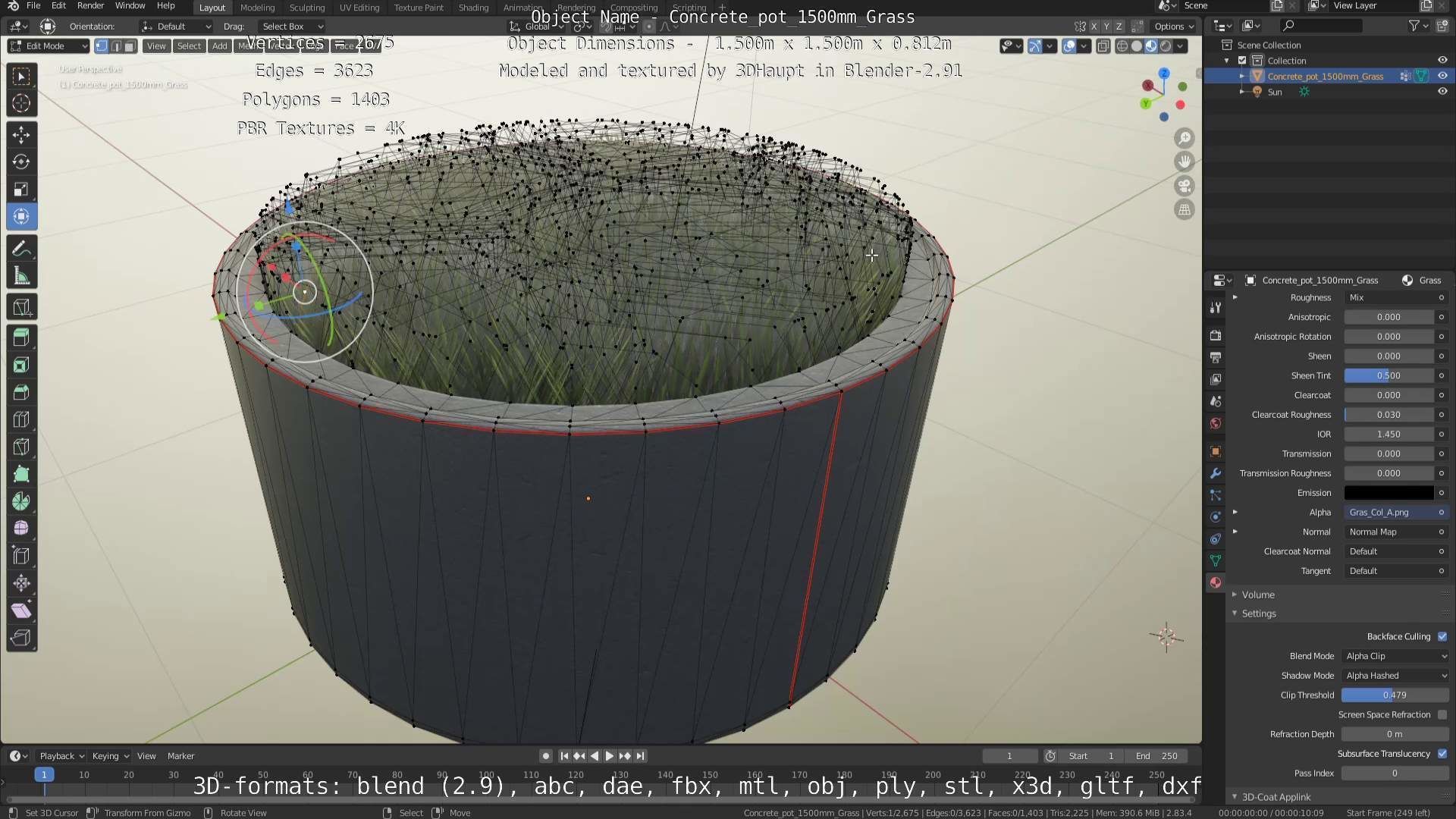1456x819 pixels.
Task: Toggle the camera view gizmo button
Action: pos(1184,186)
